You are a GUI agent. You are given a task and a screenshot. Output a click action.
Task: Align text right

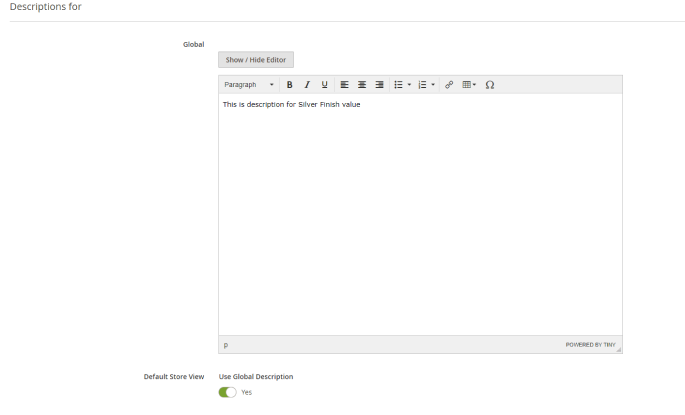tap(379, 85)
